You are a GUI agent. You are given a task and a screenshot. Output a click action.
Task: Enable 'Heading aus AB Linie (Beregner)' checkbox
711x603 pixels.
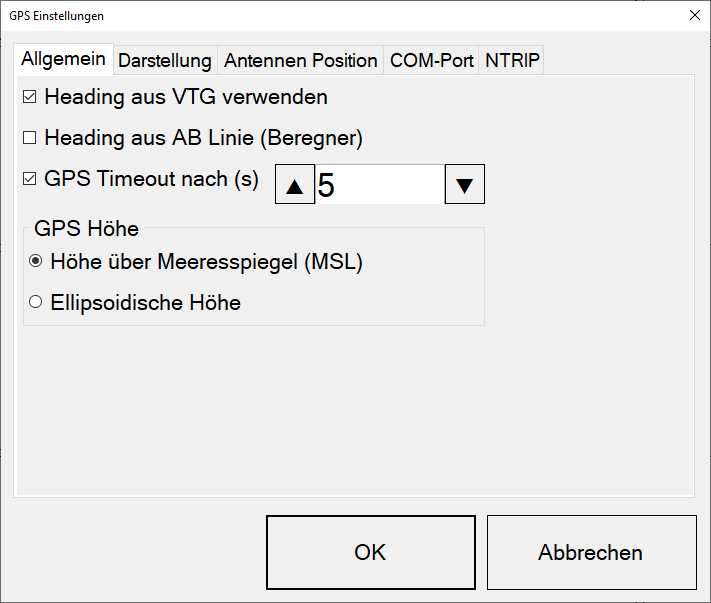pyautogui.click(x=29, y=138)
